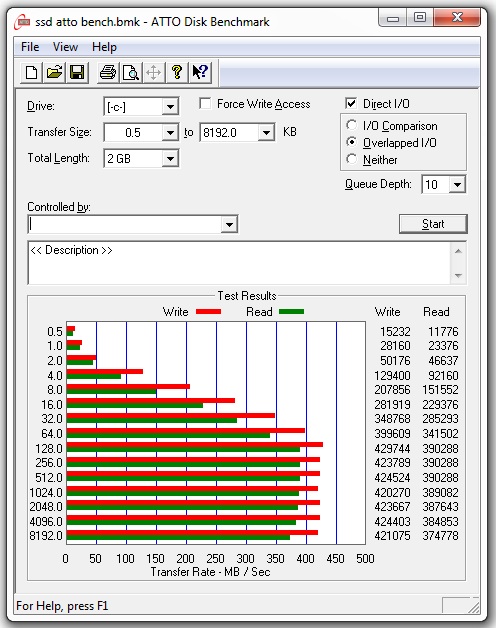Image resolution: width=496 pixels, height=628 pixels.
Task: Enable Force Write Access checkbox
Action: 205,104
